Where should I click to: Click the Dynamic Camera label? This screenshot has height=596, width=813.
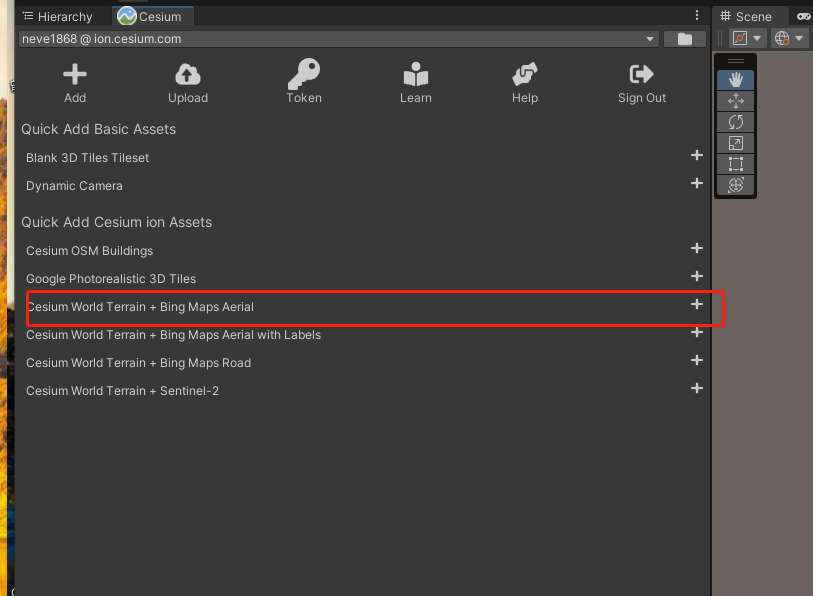74,186
